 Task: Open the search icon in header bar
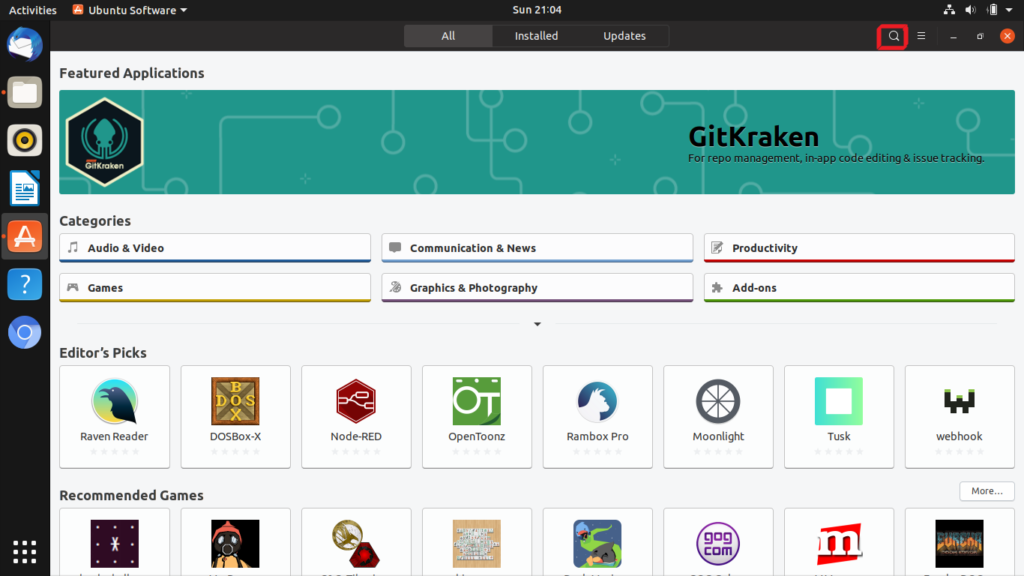pyautogui.click(x=893, y=37)
